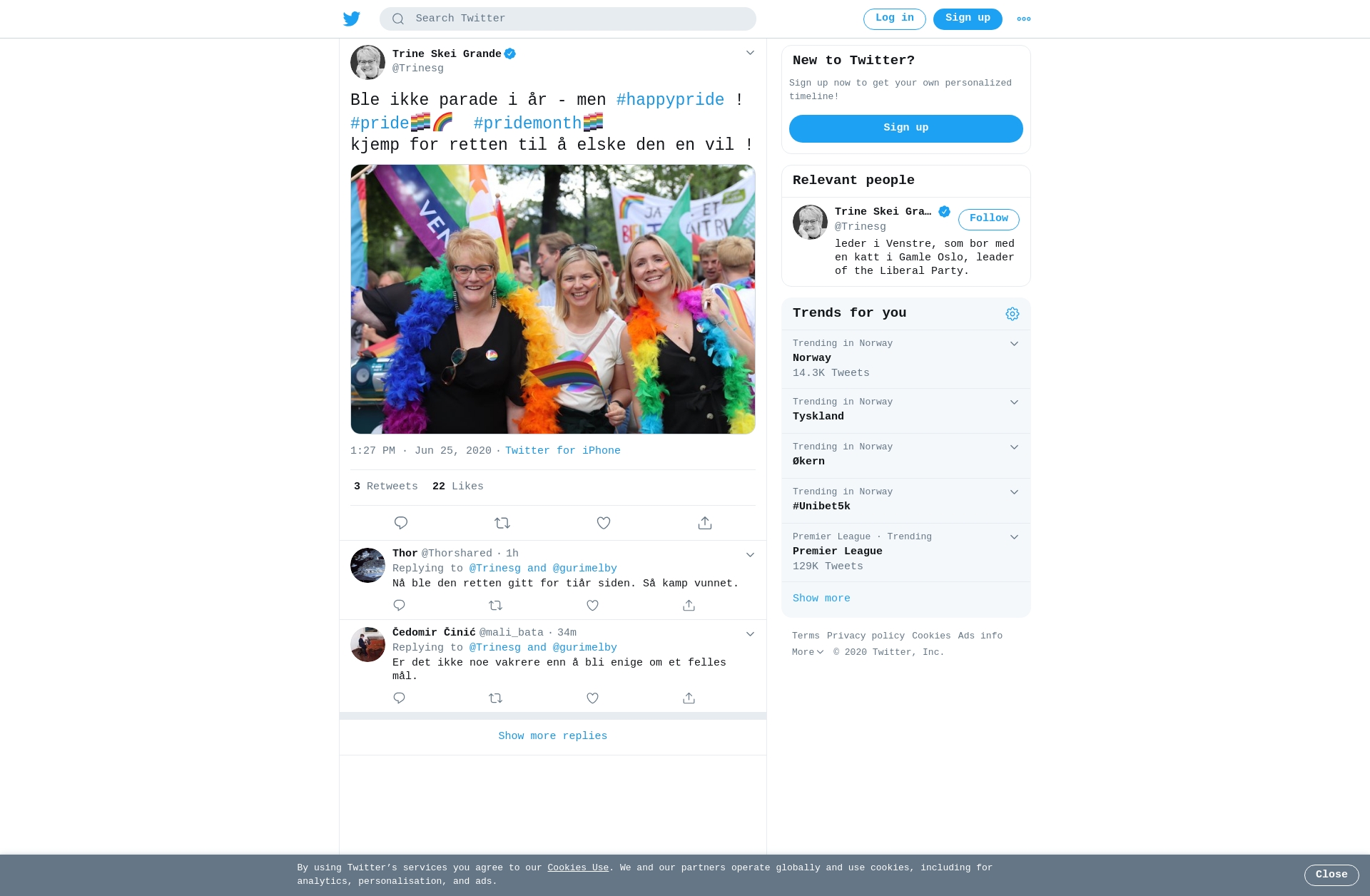Expand chevron for Tyskland trend
This screenshot has height=896, width=1370.
coord(1014,402)
